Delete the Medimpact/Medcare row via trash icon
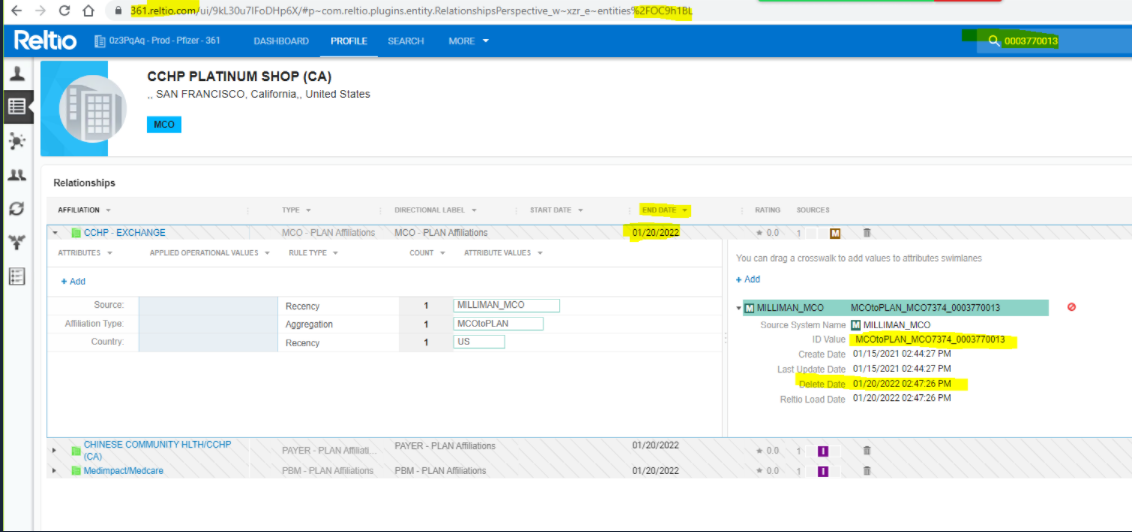The width and height of the screenshot is (1132, 532). (867, 471)
